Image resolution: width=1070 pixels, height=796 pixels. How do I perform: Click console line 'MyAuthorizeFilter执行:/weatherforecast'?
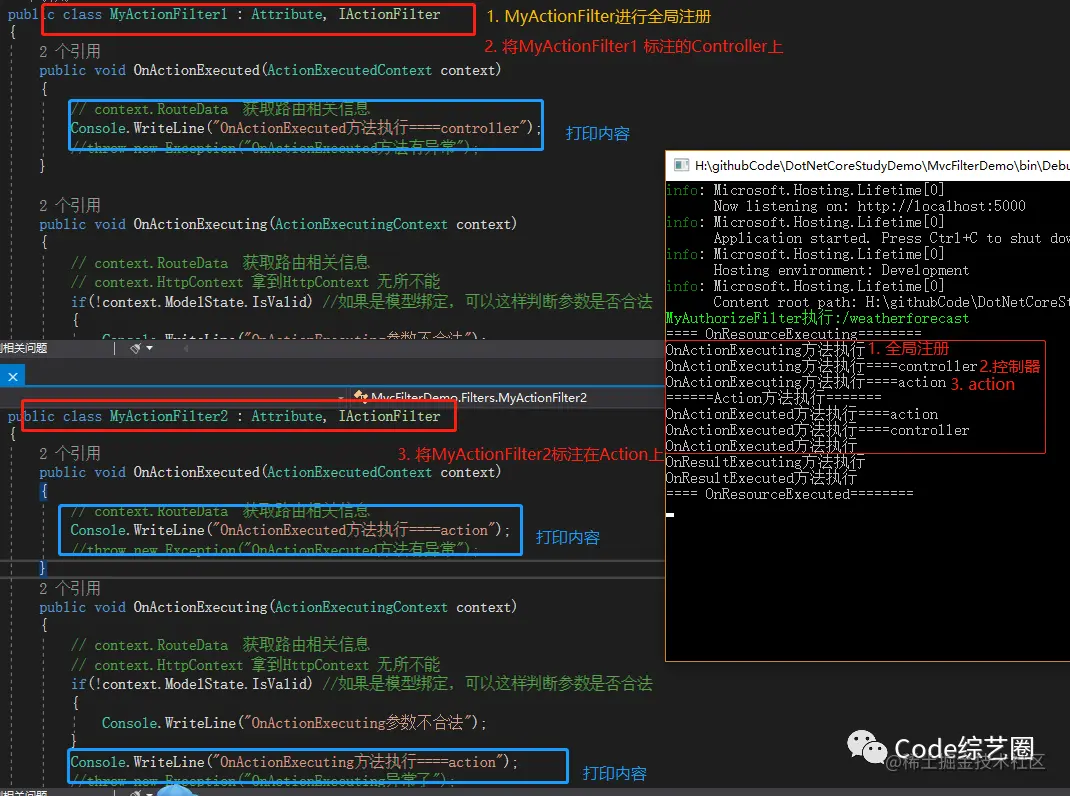pyautogui.click(x=817, y=318)
